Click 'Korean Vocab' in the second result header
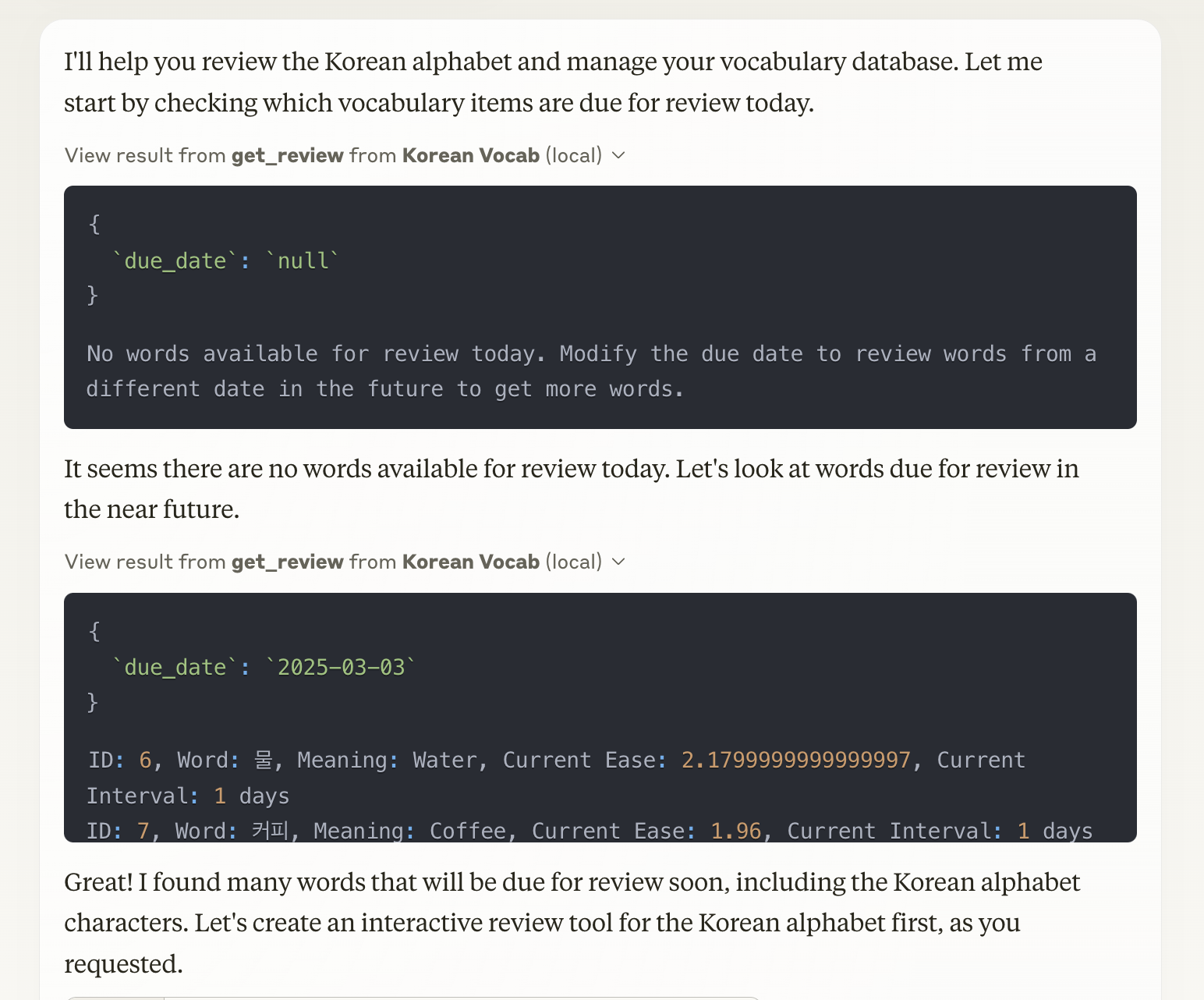Image resolution: width=1204 pixels, height=1000 pixels. pyautogui.click(x=470, y=562)
